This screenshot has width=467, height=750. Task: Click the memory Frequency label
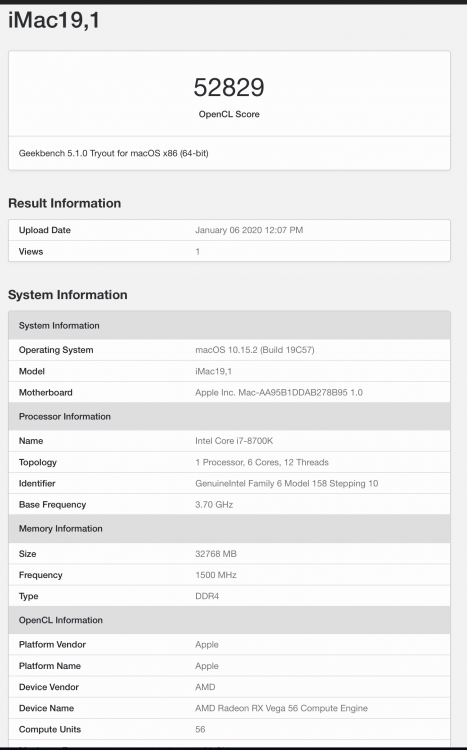[x=41, y=575]
